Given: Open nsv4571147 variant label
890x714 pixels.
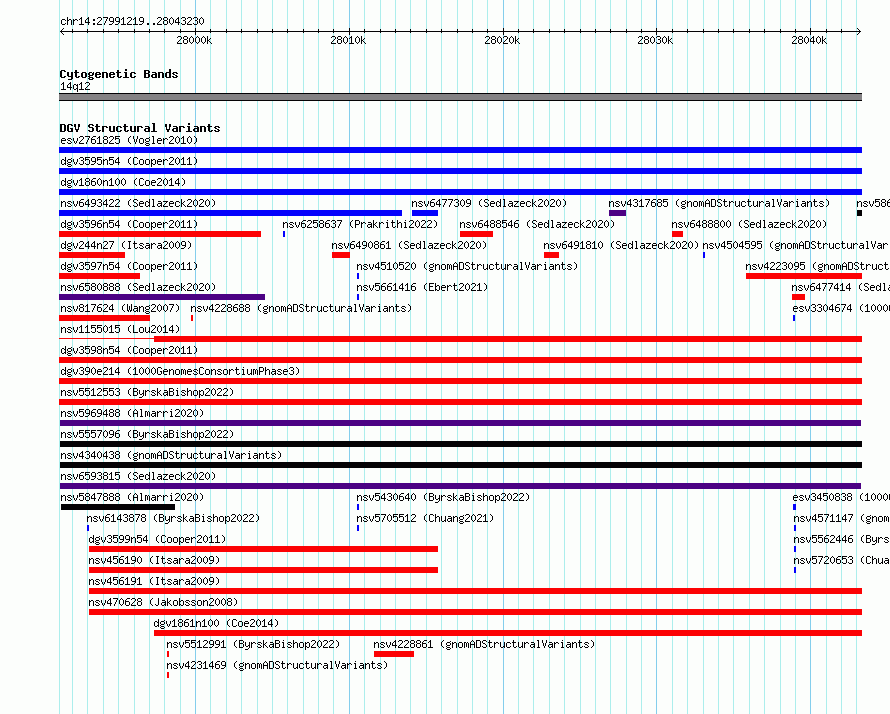Looking at the screenshot, I should coord(841,518).
